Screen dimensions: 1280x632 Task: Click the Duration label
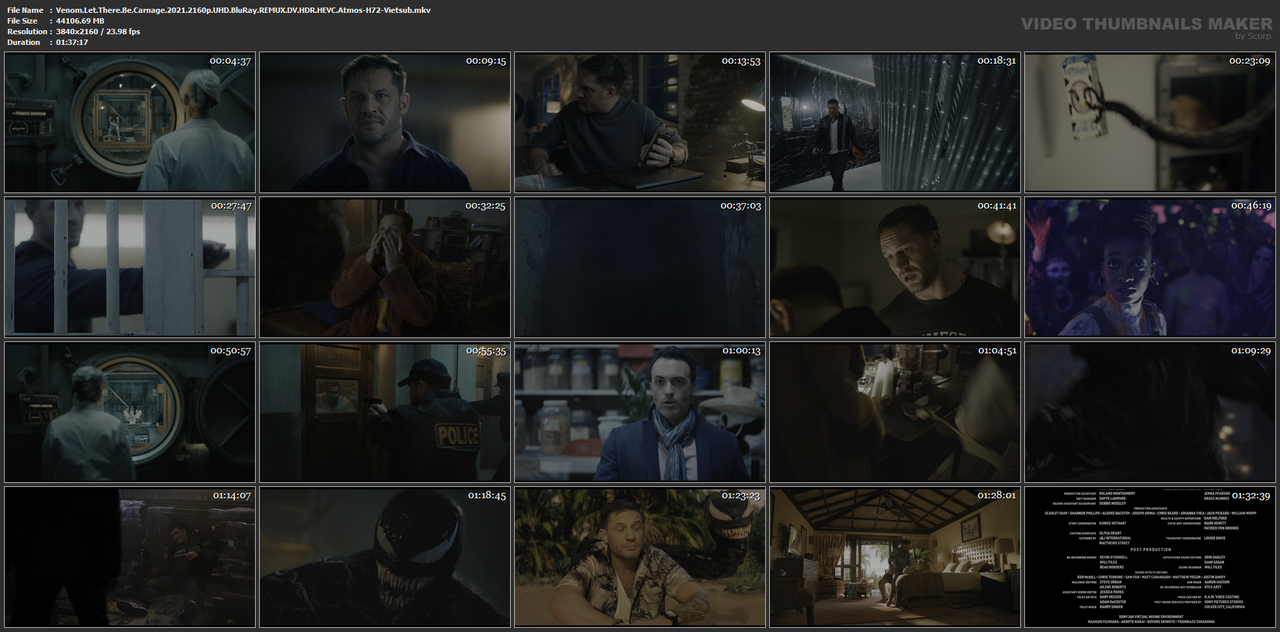click(x=23, y=42)
